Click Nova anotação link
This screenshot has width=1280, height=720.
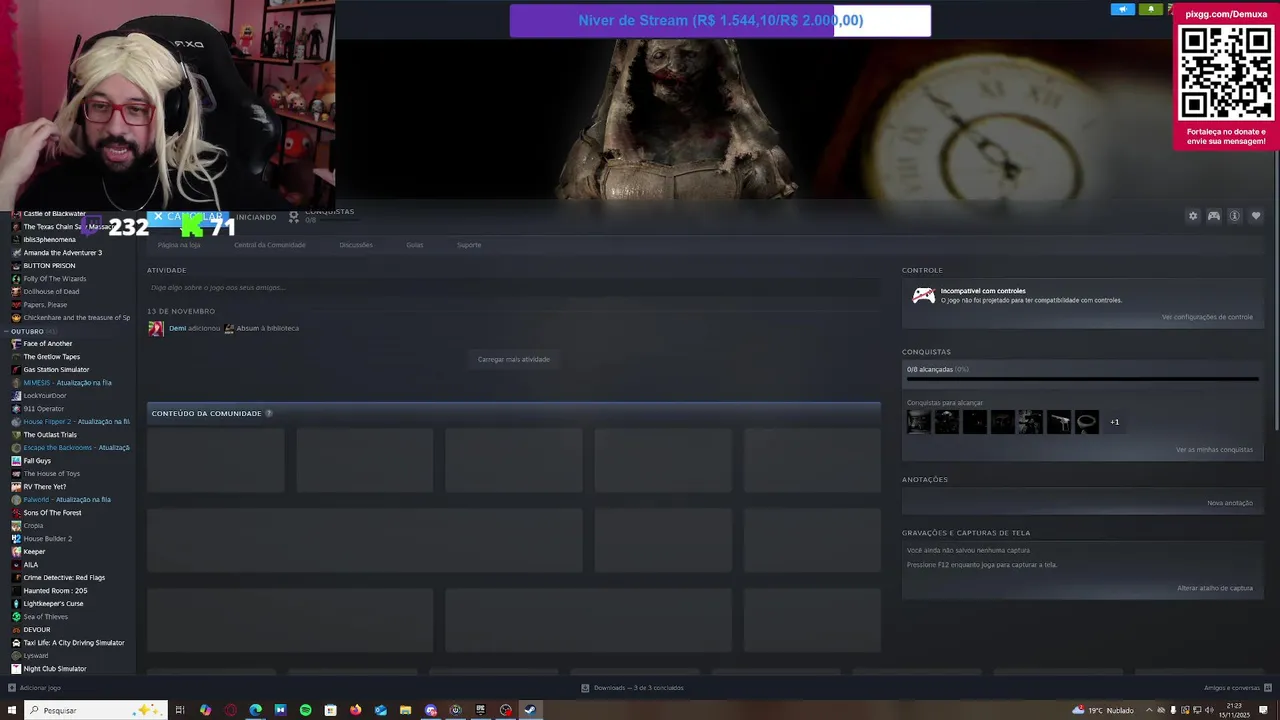coord(1230,503)
